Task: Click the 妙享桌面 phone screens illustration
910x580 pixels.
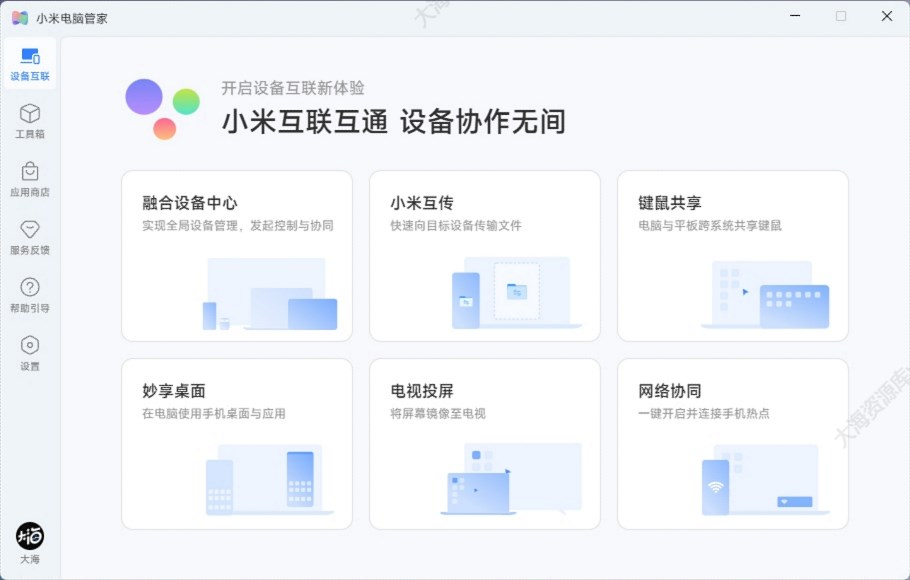Action: tap(270, 480)
